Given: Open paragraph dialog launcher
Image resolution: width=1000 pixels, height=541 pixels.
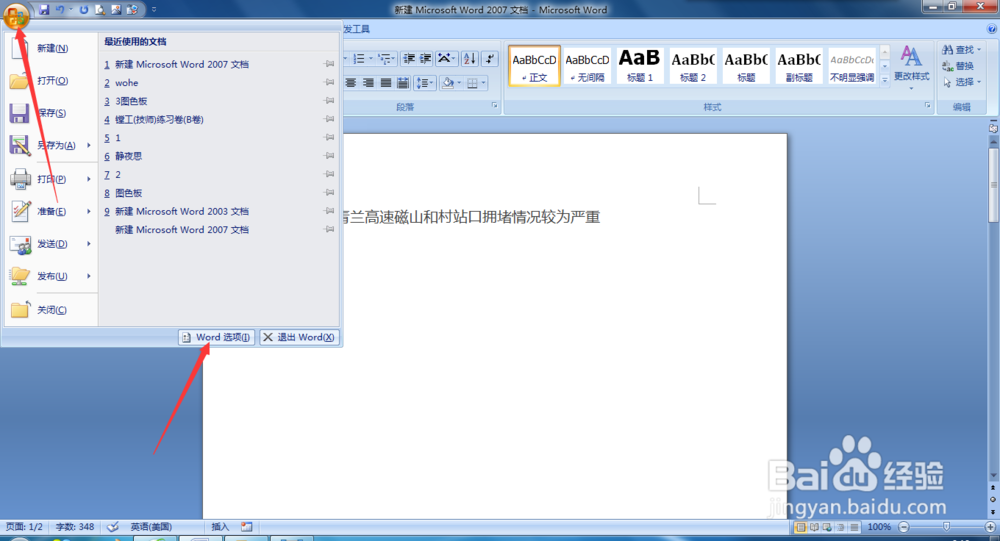Looking at the screenshot, I should 494,106.
